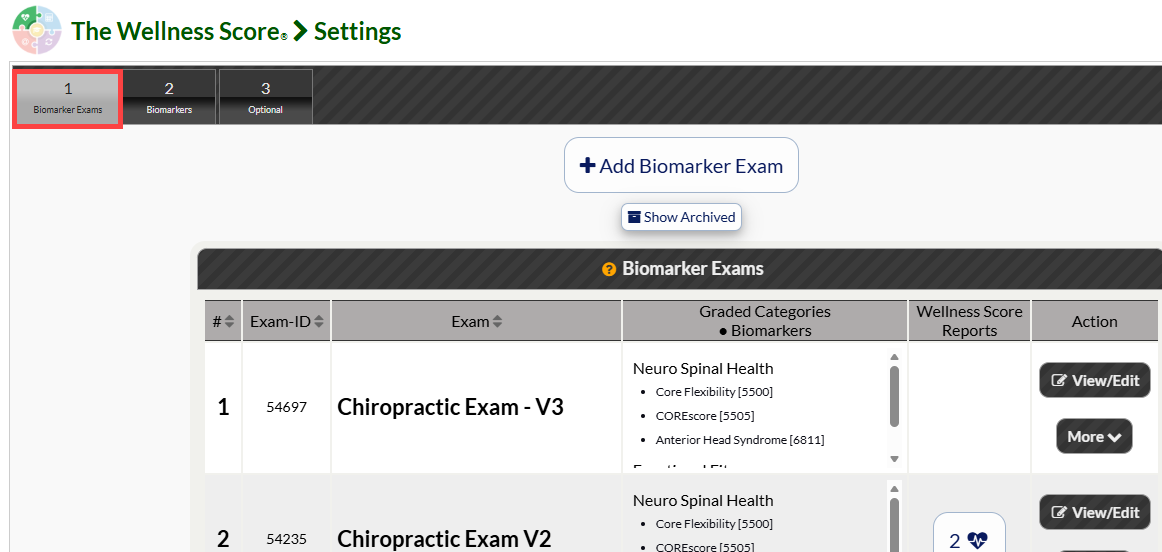Switch to the Biomarkers tab
This screenshot has width=1162, height=552.
pyautogui.click(x=169, y=97)
